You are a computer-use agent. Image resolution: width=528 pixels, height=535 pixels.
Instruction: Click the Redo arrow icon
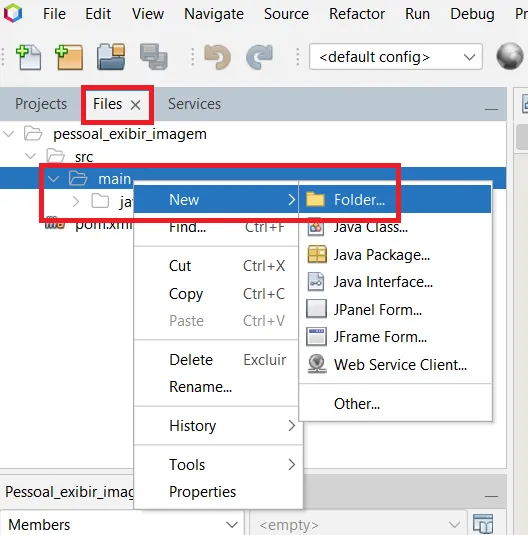point(259,57)
